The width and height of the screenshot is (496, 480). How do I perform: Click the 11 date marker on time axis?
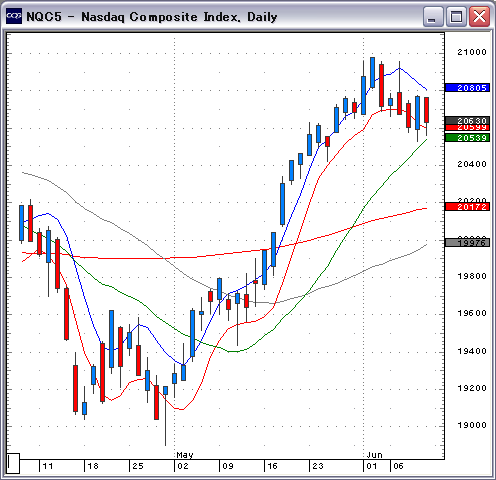point(48,466)
